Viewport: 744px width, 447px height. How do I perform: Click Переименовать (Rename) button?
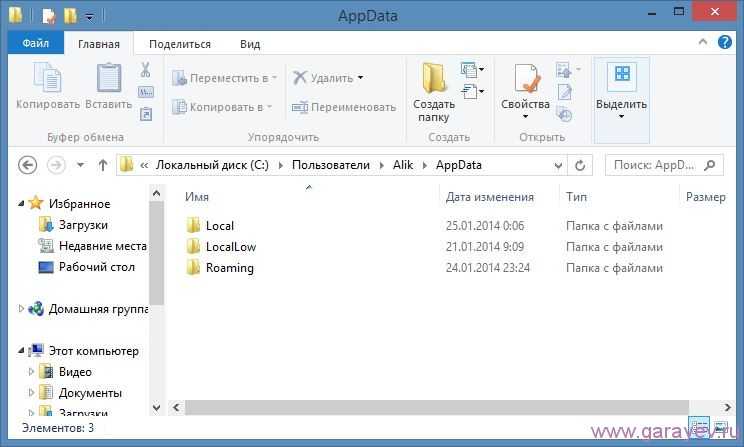344,107
